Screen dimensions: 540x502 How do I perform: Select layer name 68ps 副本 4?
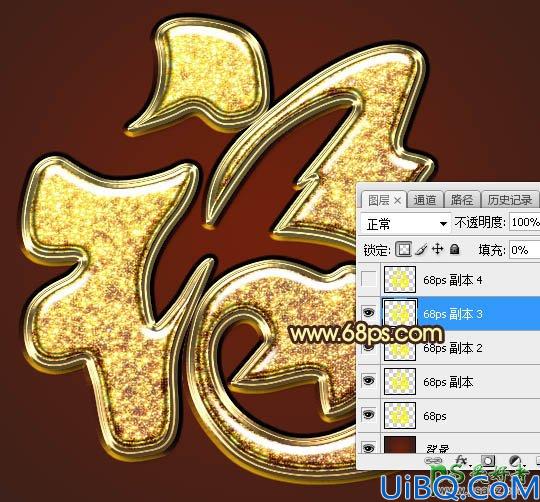point(453,280)
